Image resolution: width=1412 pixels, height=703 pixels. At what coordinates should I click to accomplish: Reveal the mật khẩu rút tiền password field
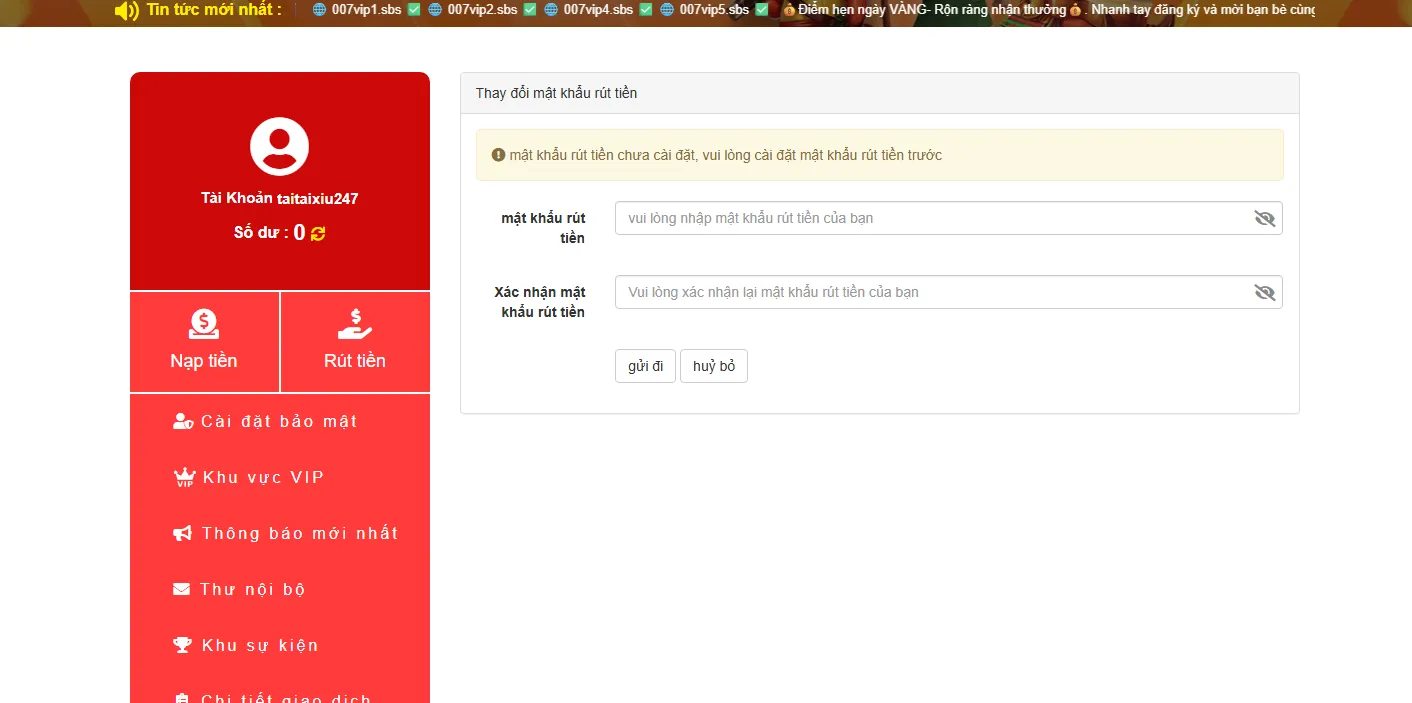pos(1264,218)
